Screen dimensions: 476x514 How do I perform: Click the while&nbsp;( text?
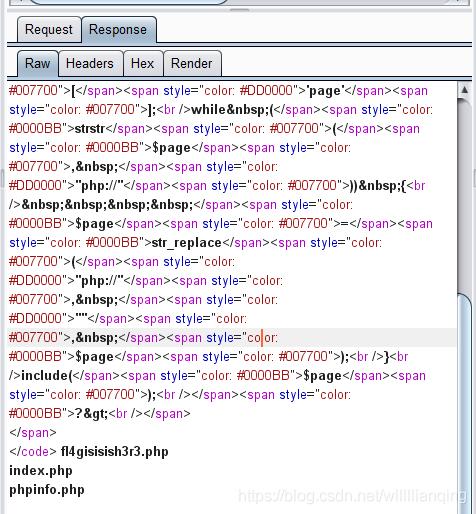pyautogui.click(x=232, y=110)
